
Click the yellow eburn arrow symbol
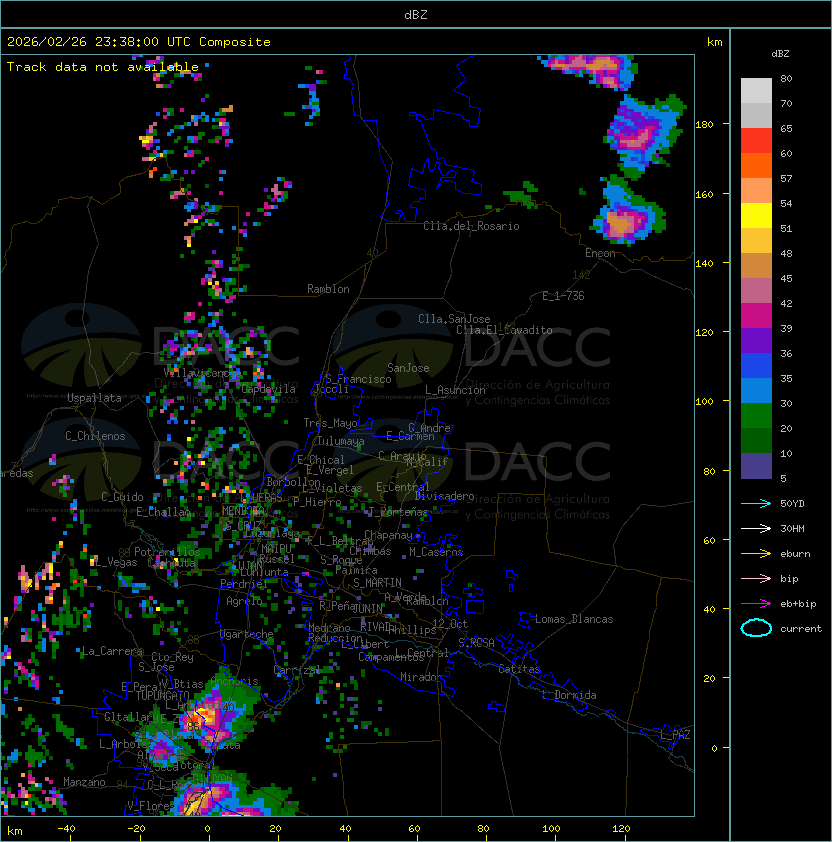click(756, 554)
